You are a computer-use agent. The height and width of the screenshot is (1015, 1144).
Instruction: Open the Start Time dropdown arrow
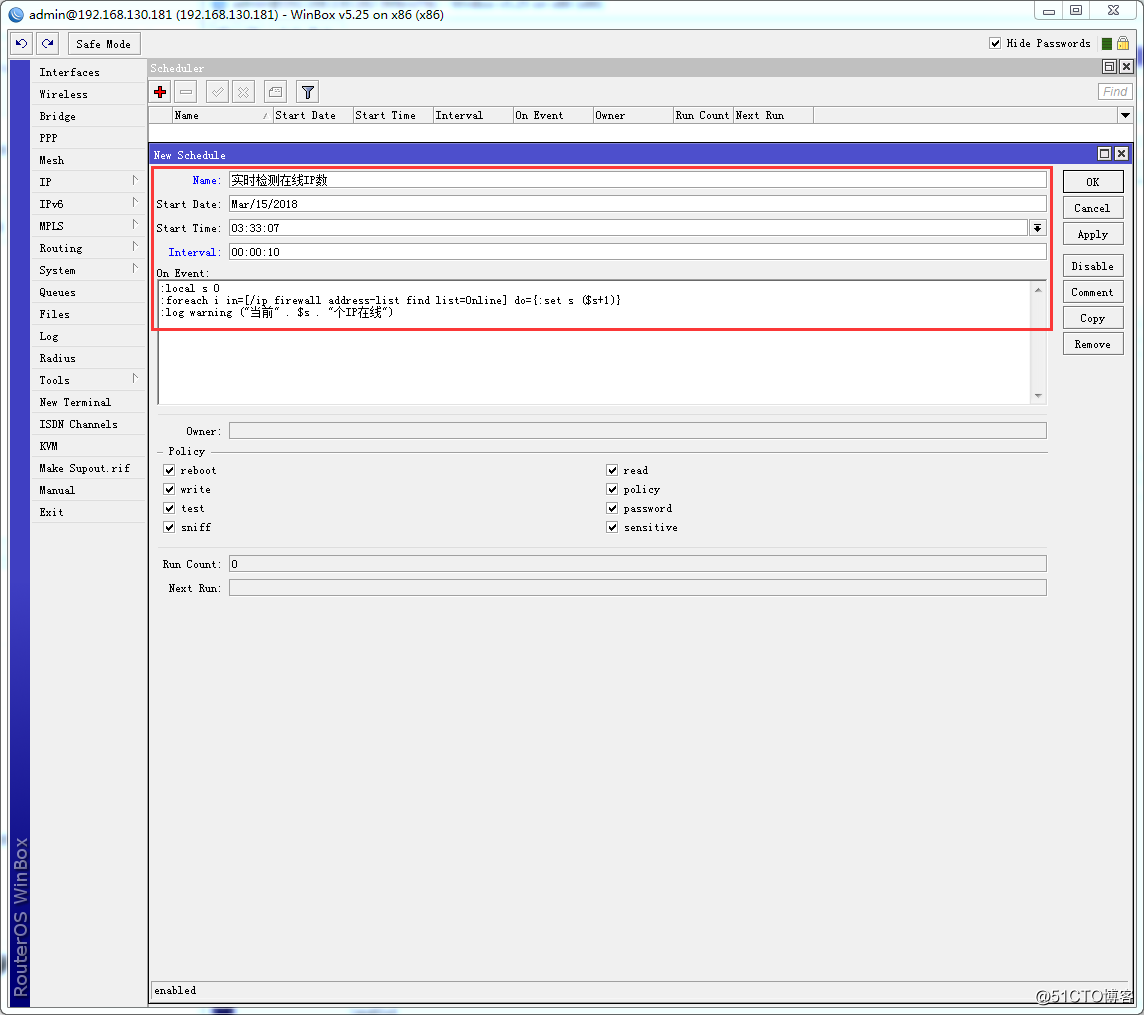[1037, 228]
